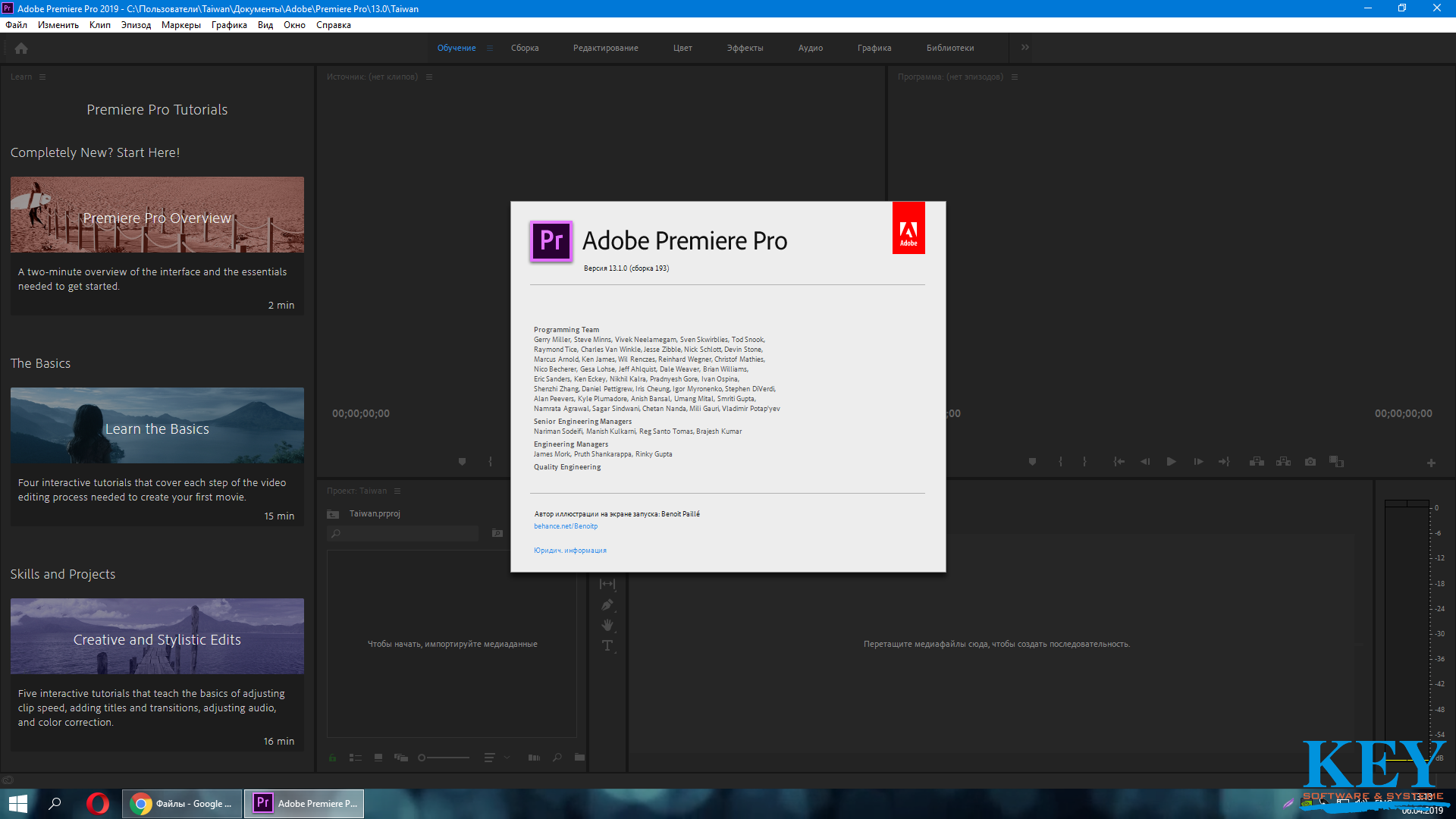
Task: Toggle program monitor add marker button
Action: [x=1033, y=461]
